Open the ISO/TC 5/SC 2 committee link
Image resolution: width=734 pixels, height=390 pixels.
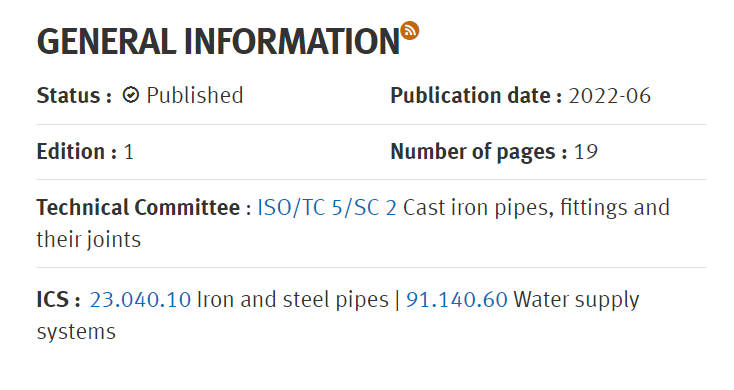coord(327,207)
